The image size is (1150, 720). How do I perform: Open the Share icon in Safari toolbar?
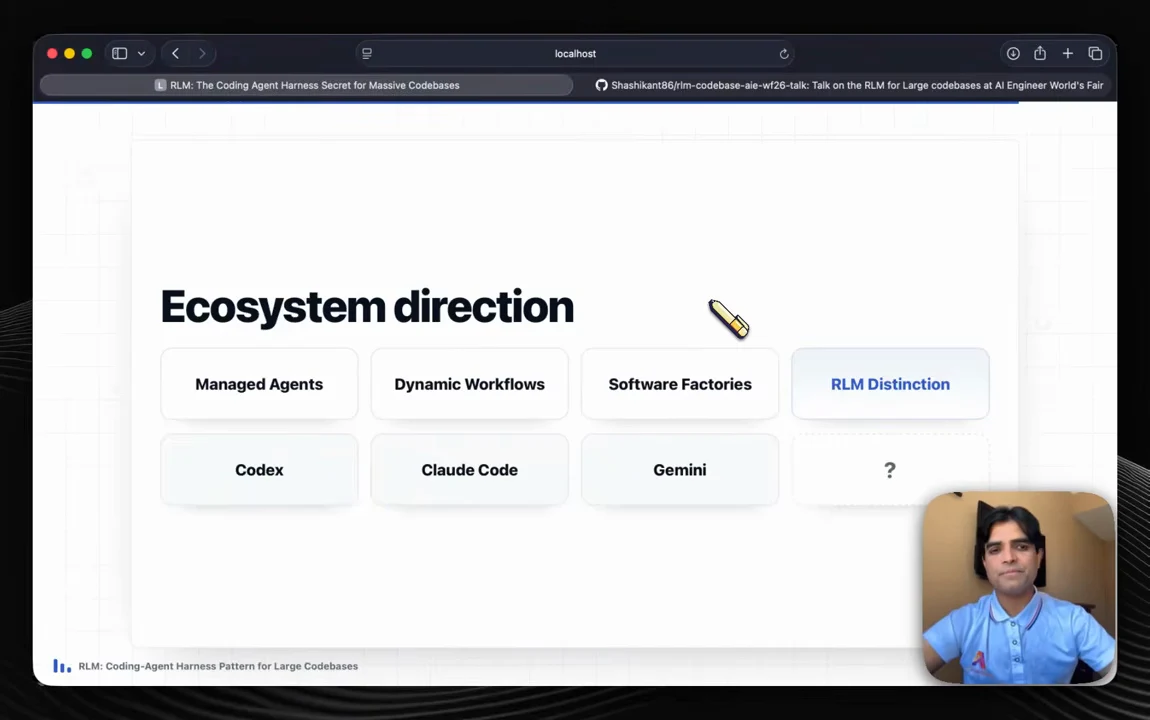point(1040,54)
